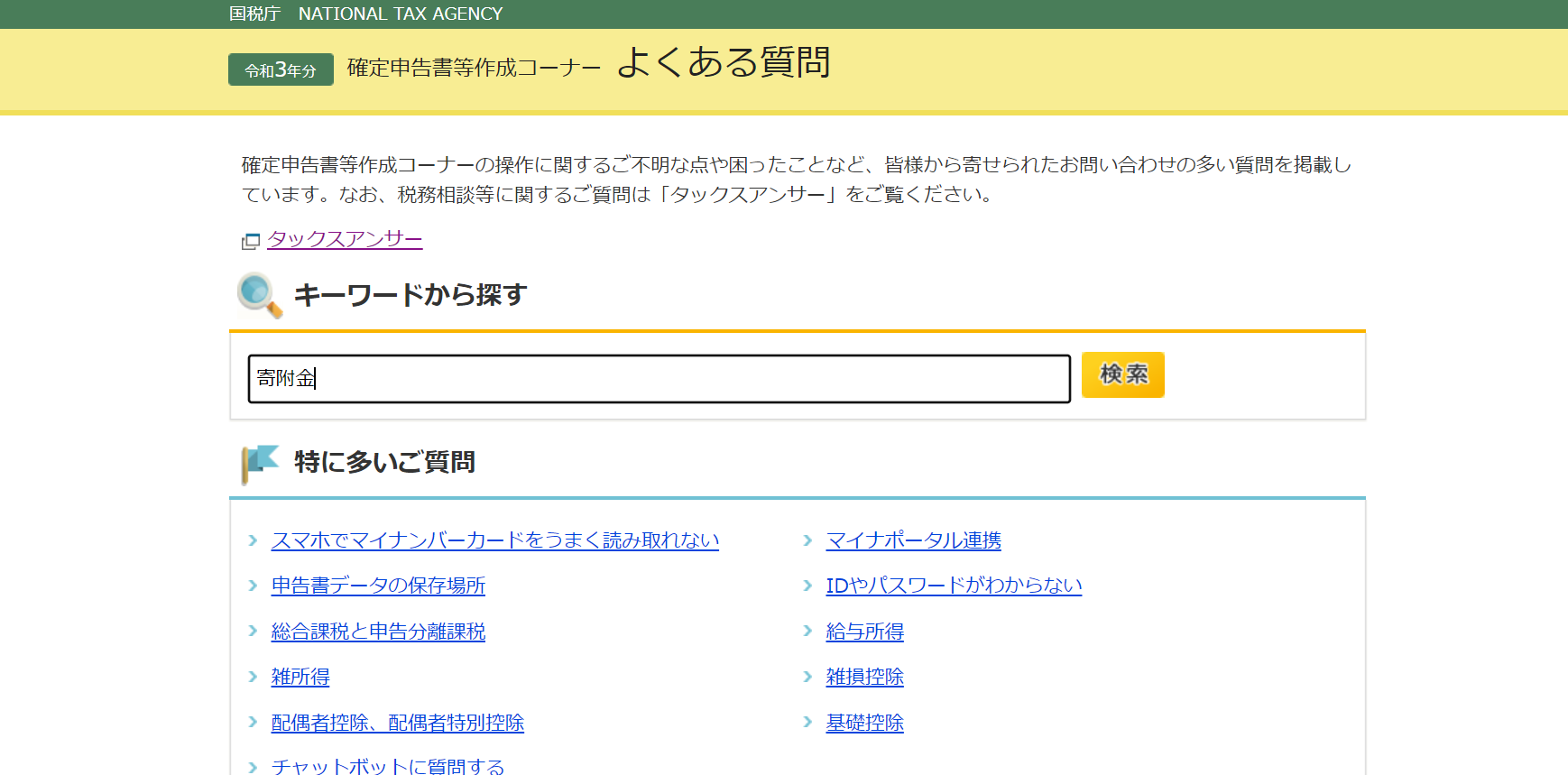Open IDやパスワードがわからない link
Screen dimensions: 1568x775
(954, 586)
